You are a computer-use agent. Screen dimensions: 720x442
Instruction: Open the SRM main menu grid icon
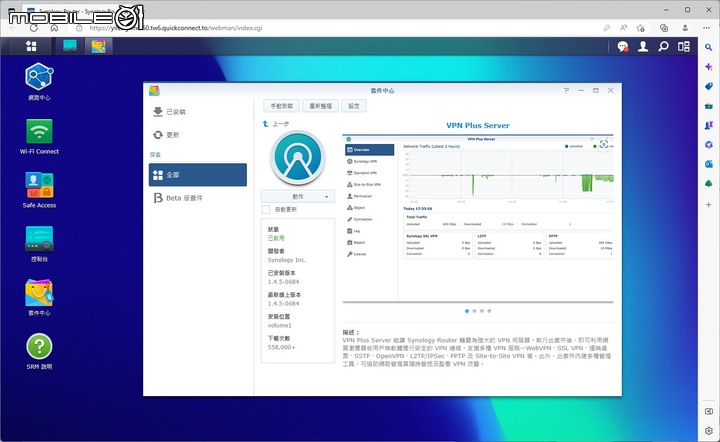pos(31,46)
